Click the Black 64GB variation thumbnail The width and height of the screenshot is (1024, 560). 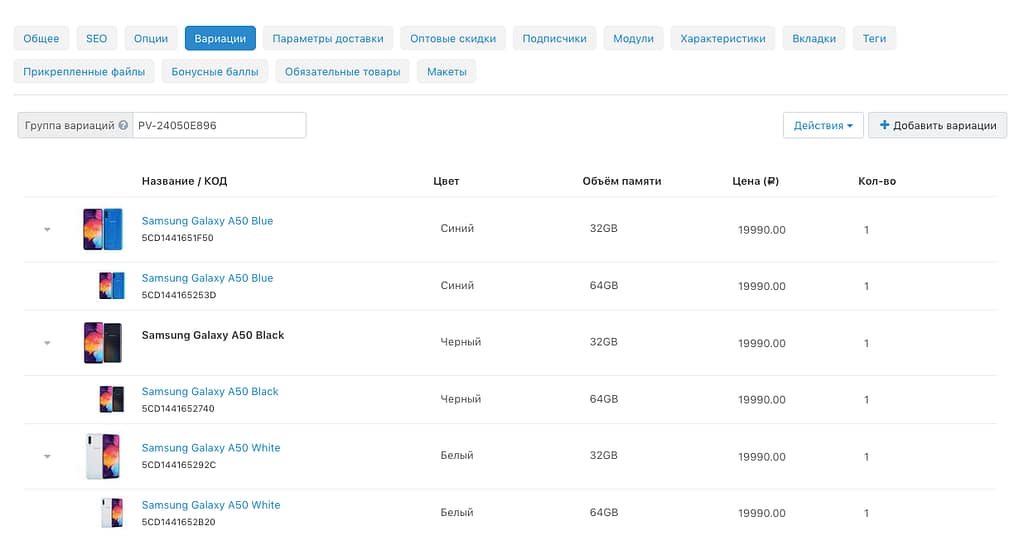click(x=111, y=399)
